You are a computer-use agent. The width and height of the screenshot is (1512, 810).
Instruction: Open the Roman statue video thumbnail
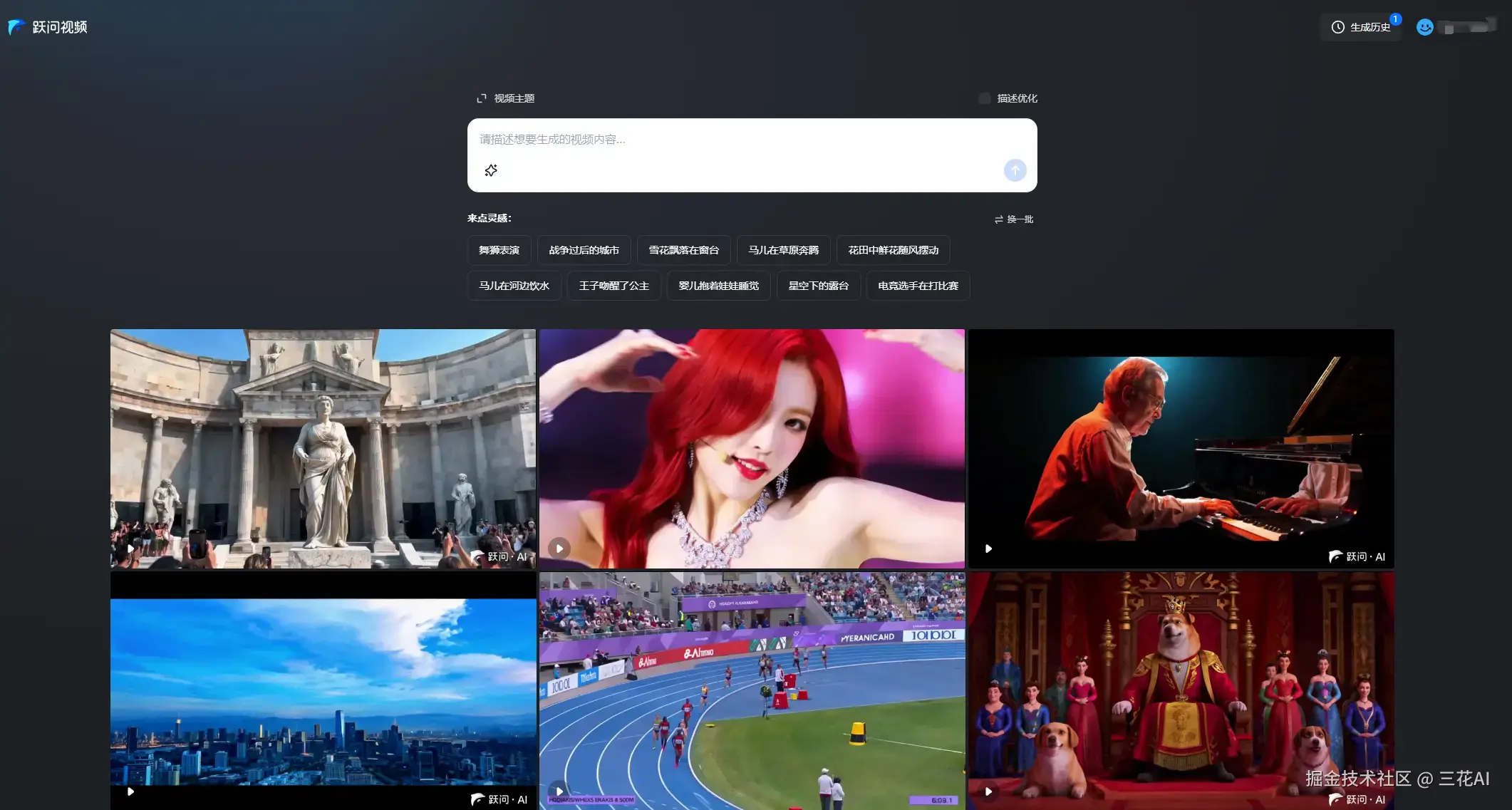[323, 448]
